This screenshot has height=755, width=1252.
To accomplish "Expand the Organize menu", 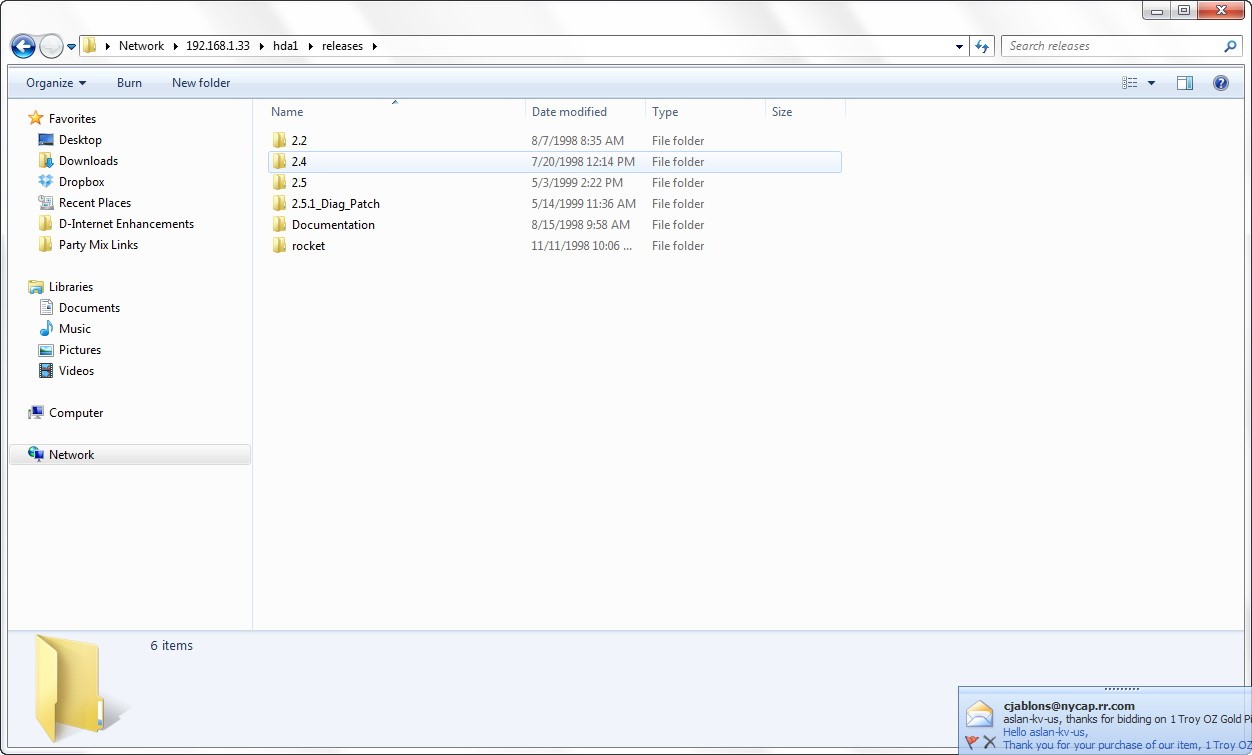I will [x=56, y=83].
